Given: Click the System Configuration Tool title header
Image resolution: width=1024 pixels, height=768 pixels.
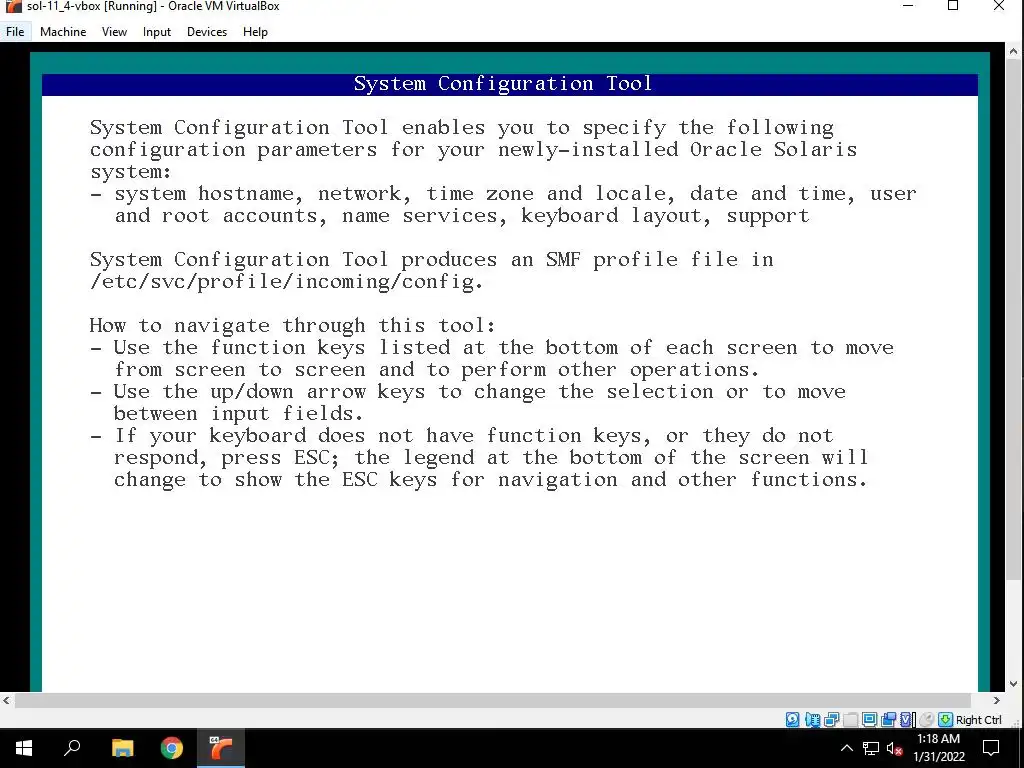Looking at the screenshot, I should click(x=503, y=84).
